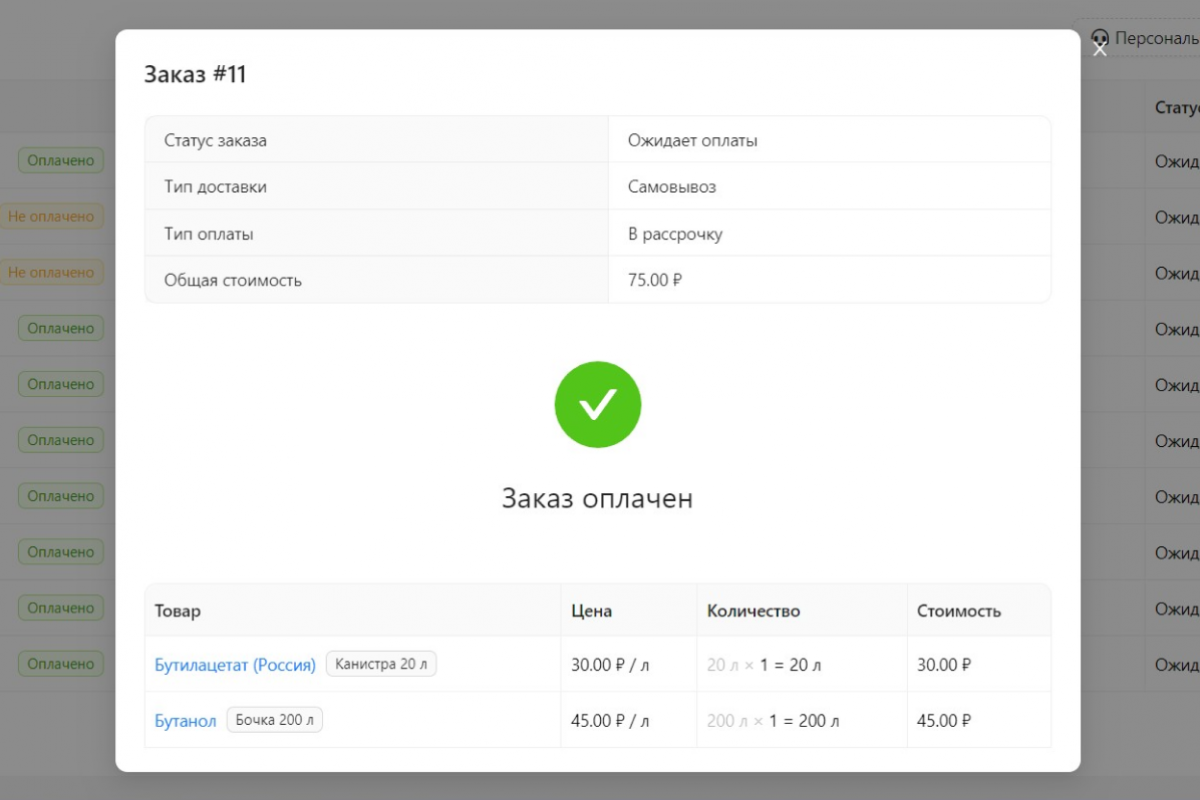Click the green payment confirmation checkmark
This screenshot has height=800, width=1200.
pos(597,404)
